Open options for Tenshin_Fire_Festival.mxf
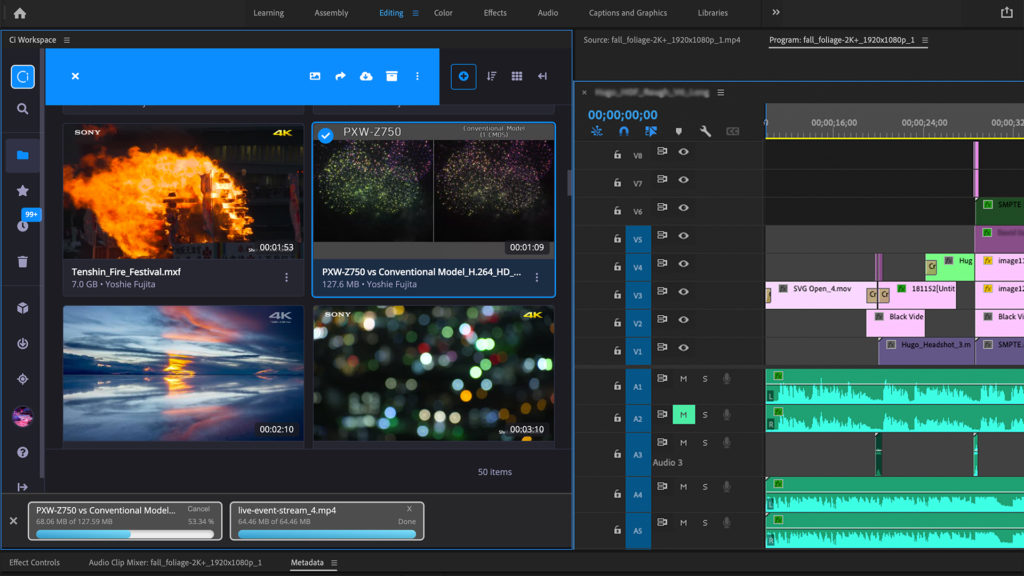The image size is (1024, 576). 286,278
